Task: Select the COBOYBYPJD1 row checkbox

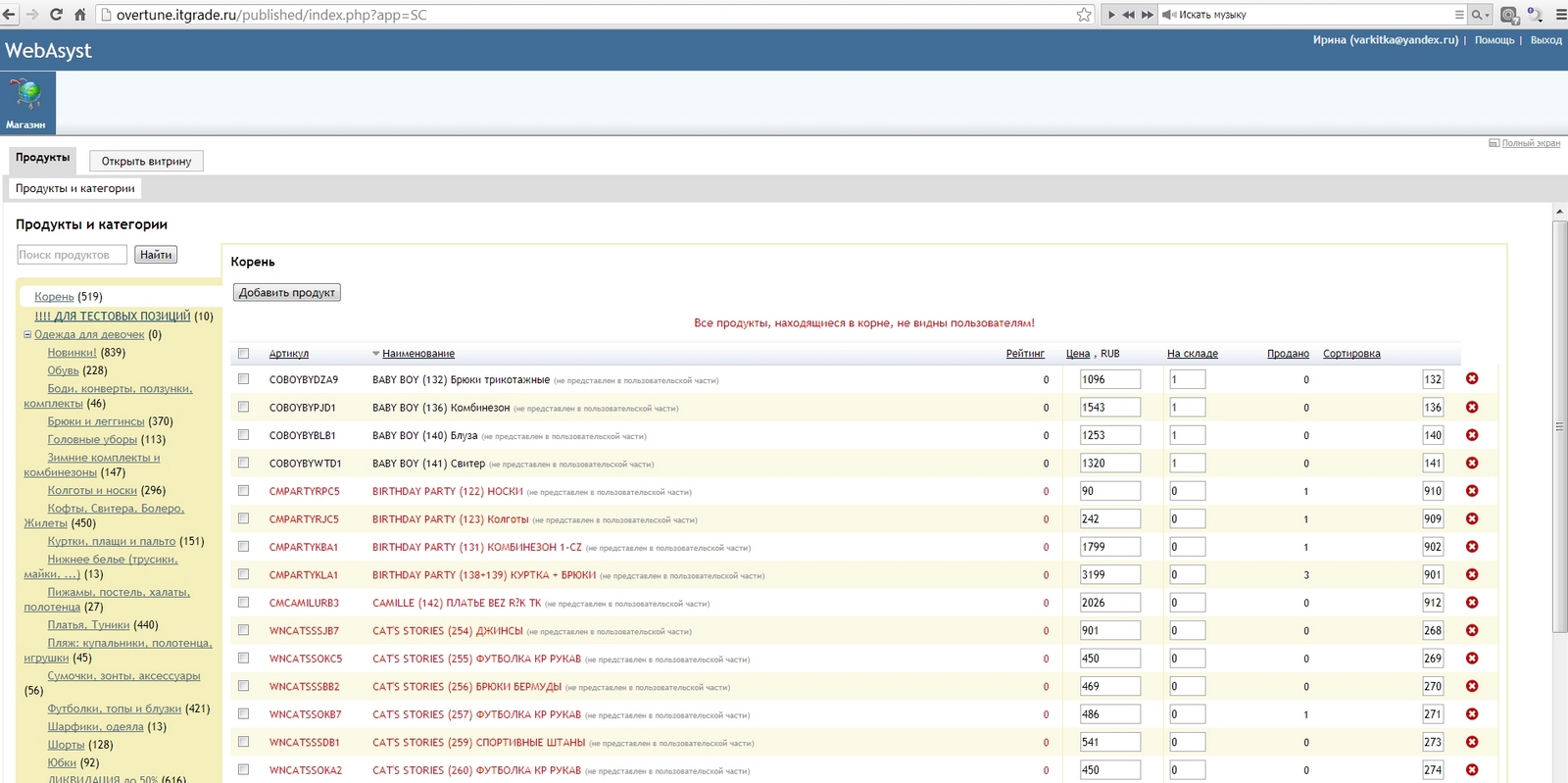Action: pyautogui.click(x=243, y=407)
